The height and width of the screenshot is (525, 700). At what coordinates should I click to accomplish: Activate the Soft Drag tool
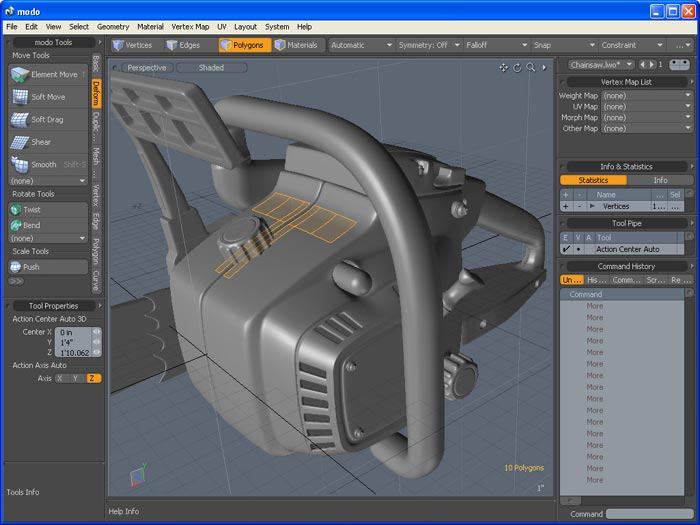(x=47, y=119)
